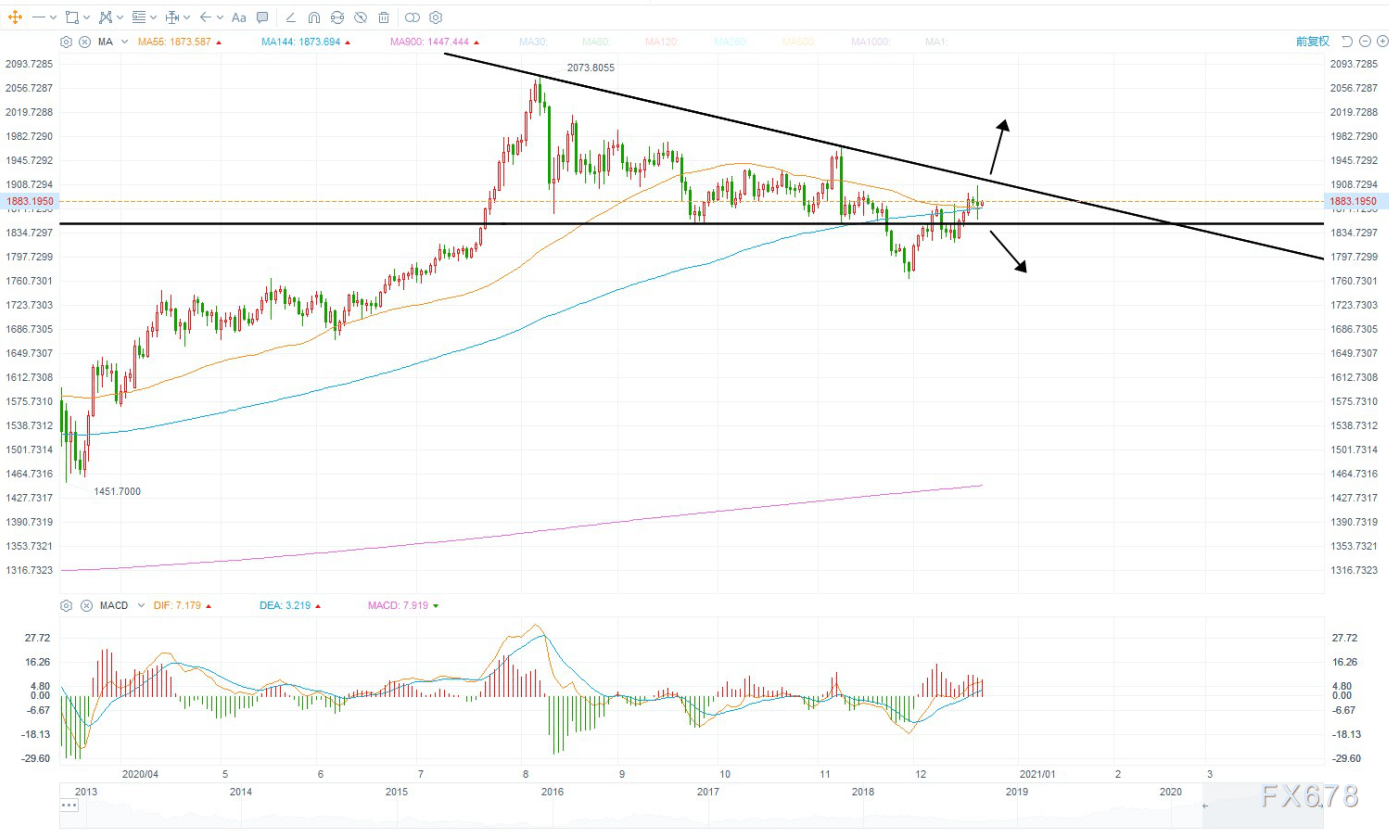Expand the pattern tool dropdown arrow
Image resolution: width=1389 pixels, height=831 pixels.
click(x=120, y=17)
